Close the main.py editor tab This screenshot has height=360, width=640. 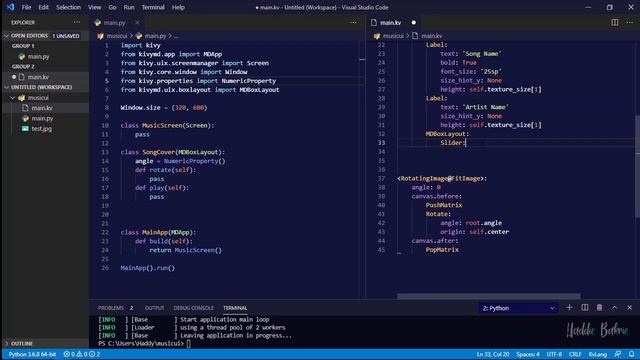click(137, 23)
